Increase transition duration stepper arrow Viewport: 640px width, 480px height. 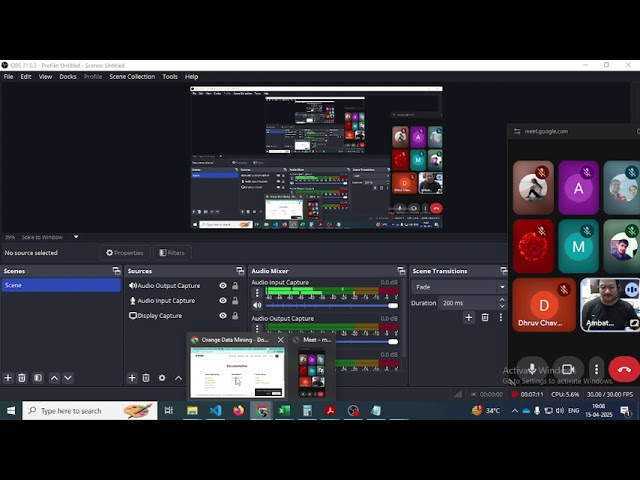pos(502,300)
